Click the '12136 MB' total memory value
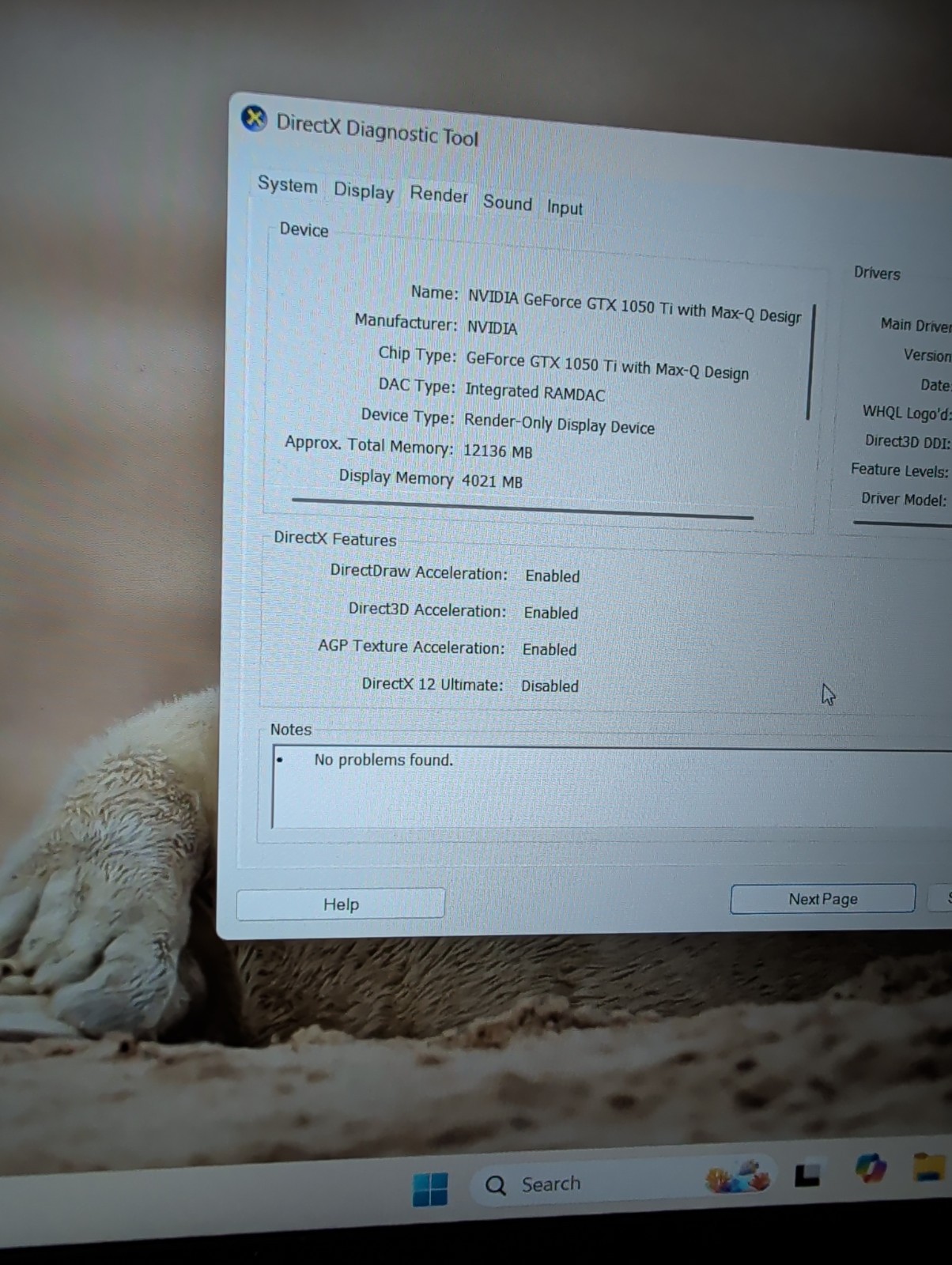This screenshot has width=952, height=1265. [x=497, y=451]
